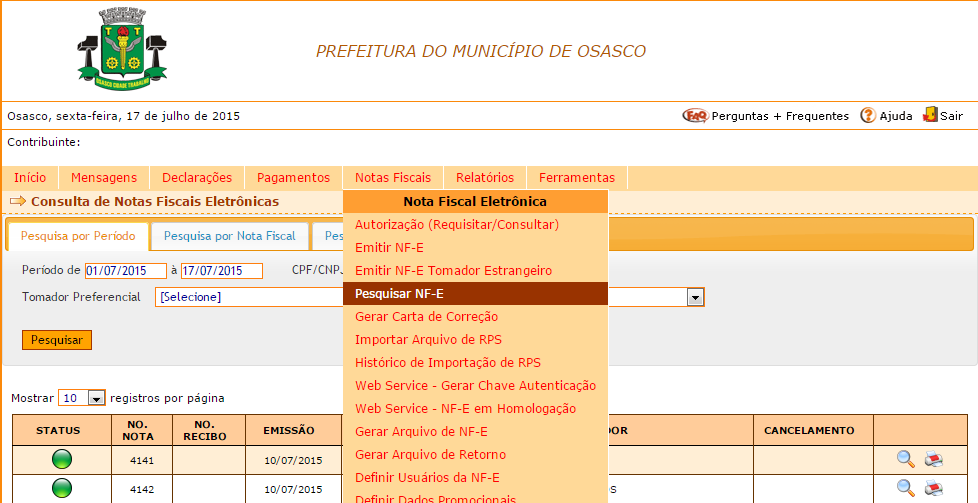Open the Notas Fiscais menu
Screen dimensions: 978x503
click(392, 178)
